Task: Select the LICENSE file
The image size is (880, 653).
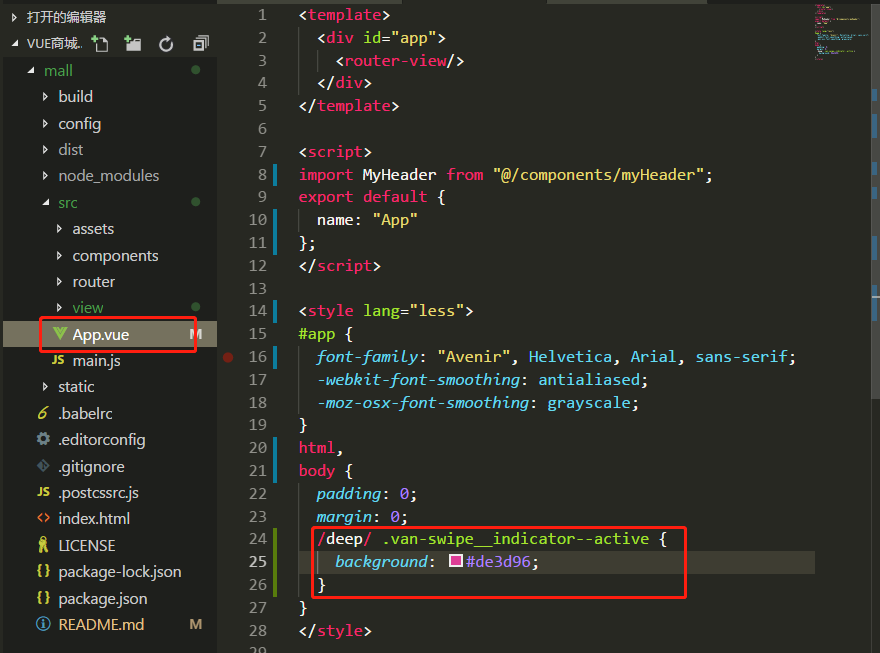Action: click(87, 545)
